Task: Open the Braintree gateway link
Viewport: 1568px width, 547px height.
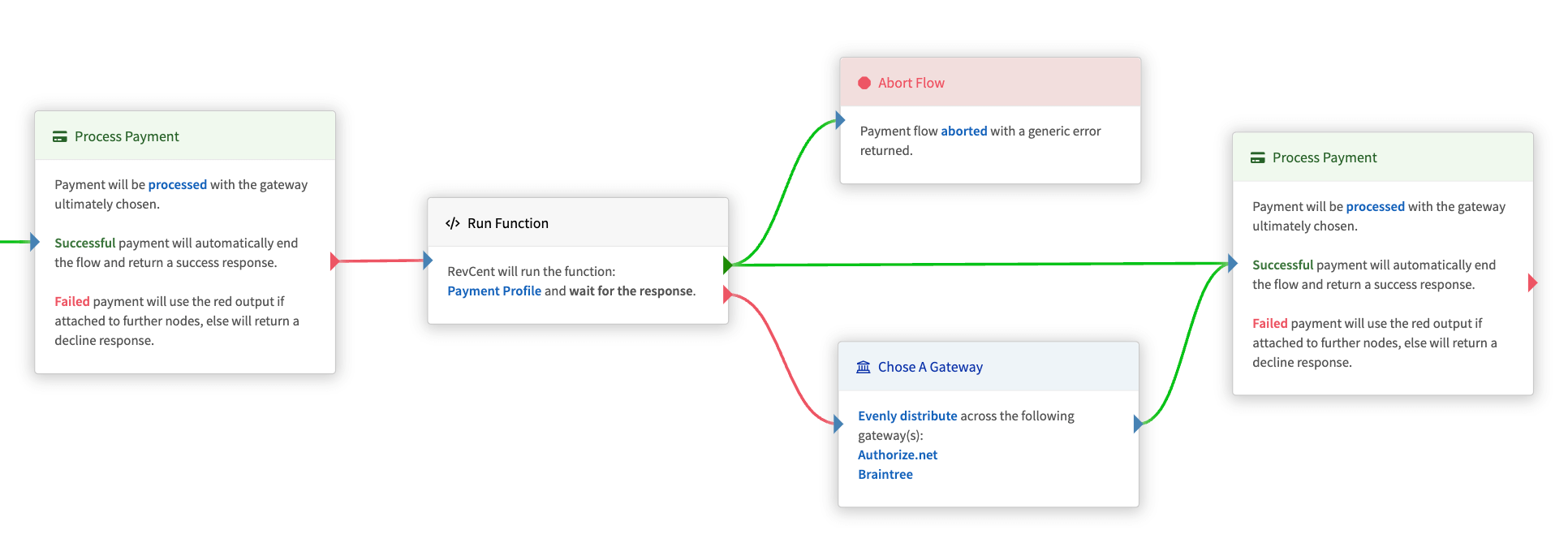Action: click(x=885, y=474)
